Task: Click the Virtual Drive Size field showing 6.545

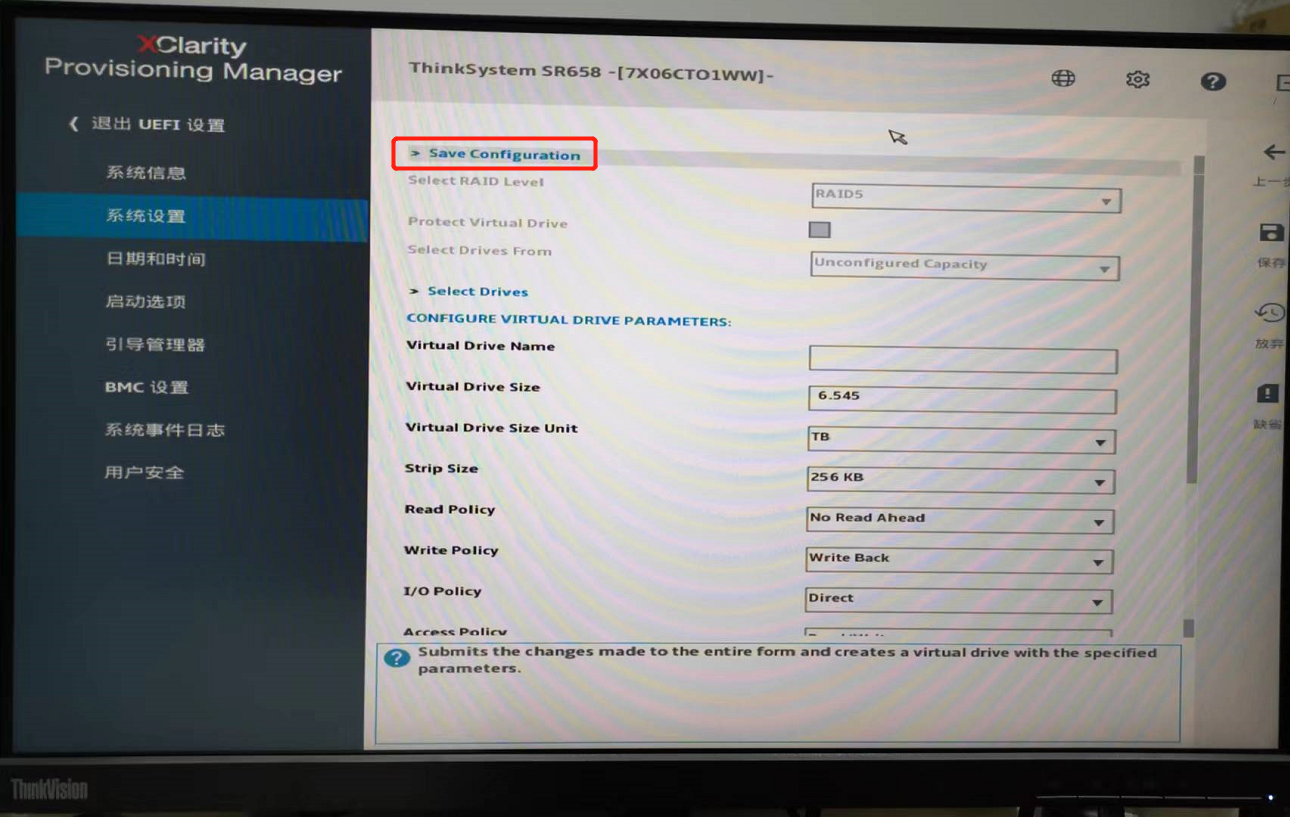Action: 962,399
